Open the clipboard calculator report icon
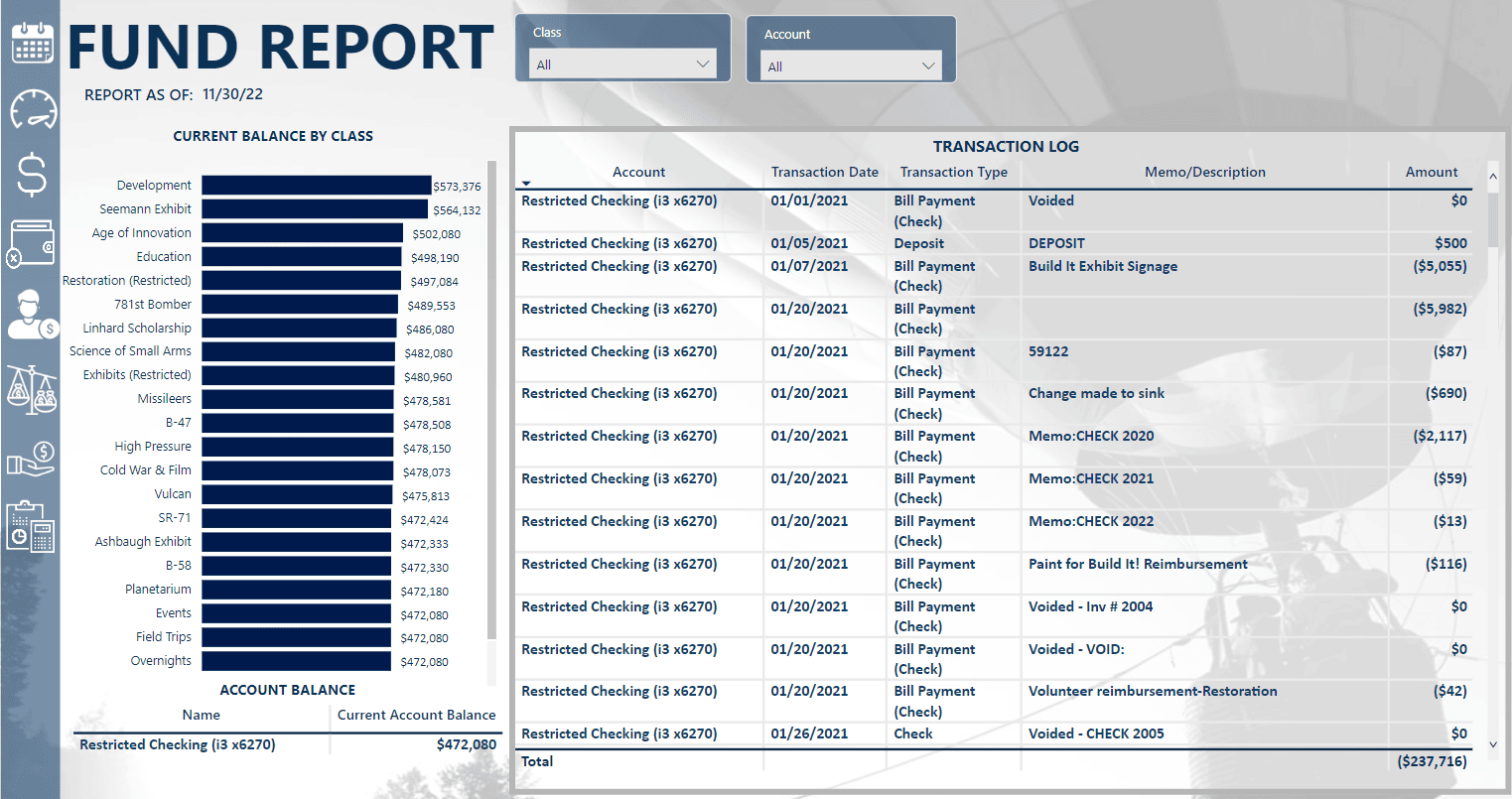The height and width of the screenshot is (799, 1512). click(31, 526)
